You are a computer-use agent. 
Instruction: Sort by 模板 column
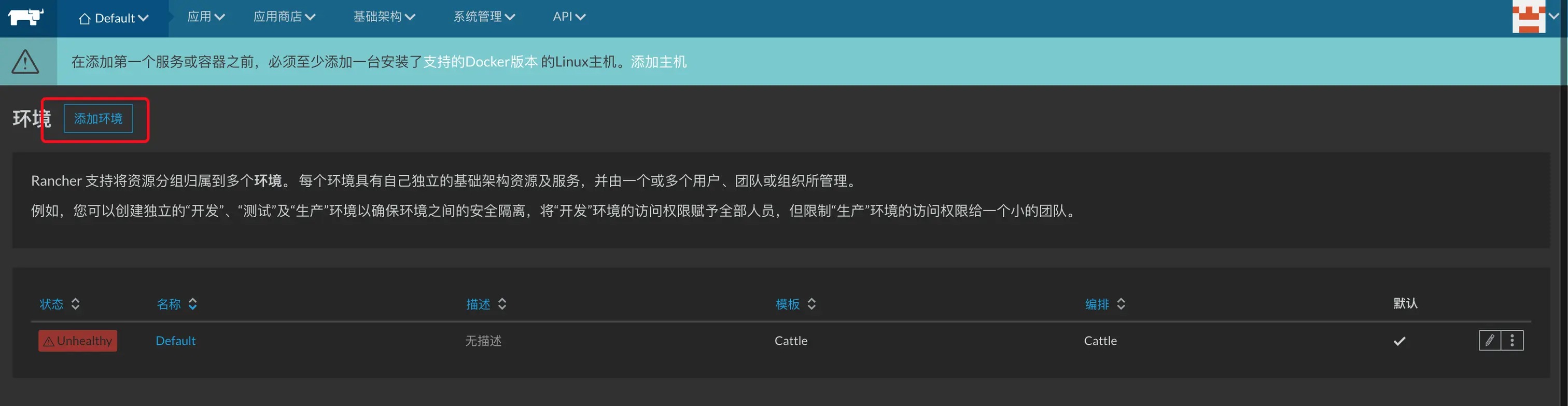[795, 304]
